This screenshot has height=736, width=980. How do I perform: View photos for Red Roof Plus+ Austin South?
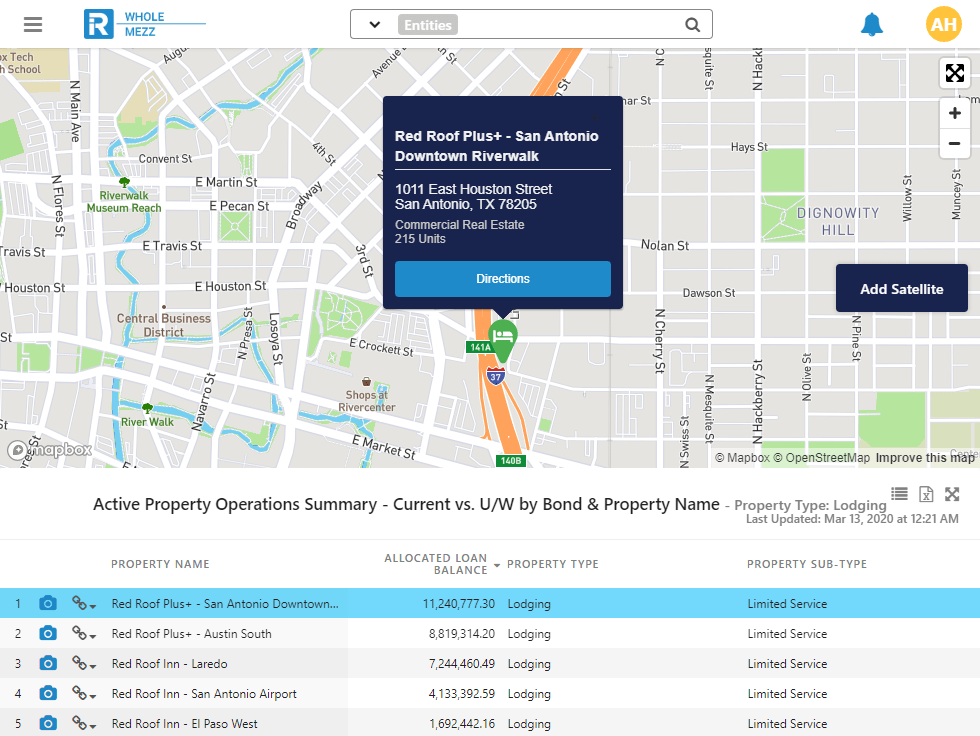[48, 633]
